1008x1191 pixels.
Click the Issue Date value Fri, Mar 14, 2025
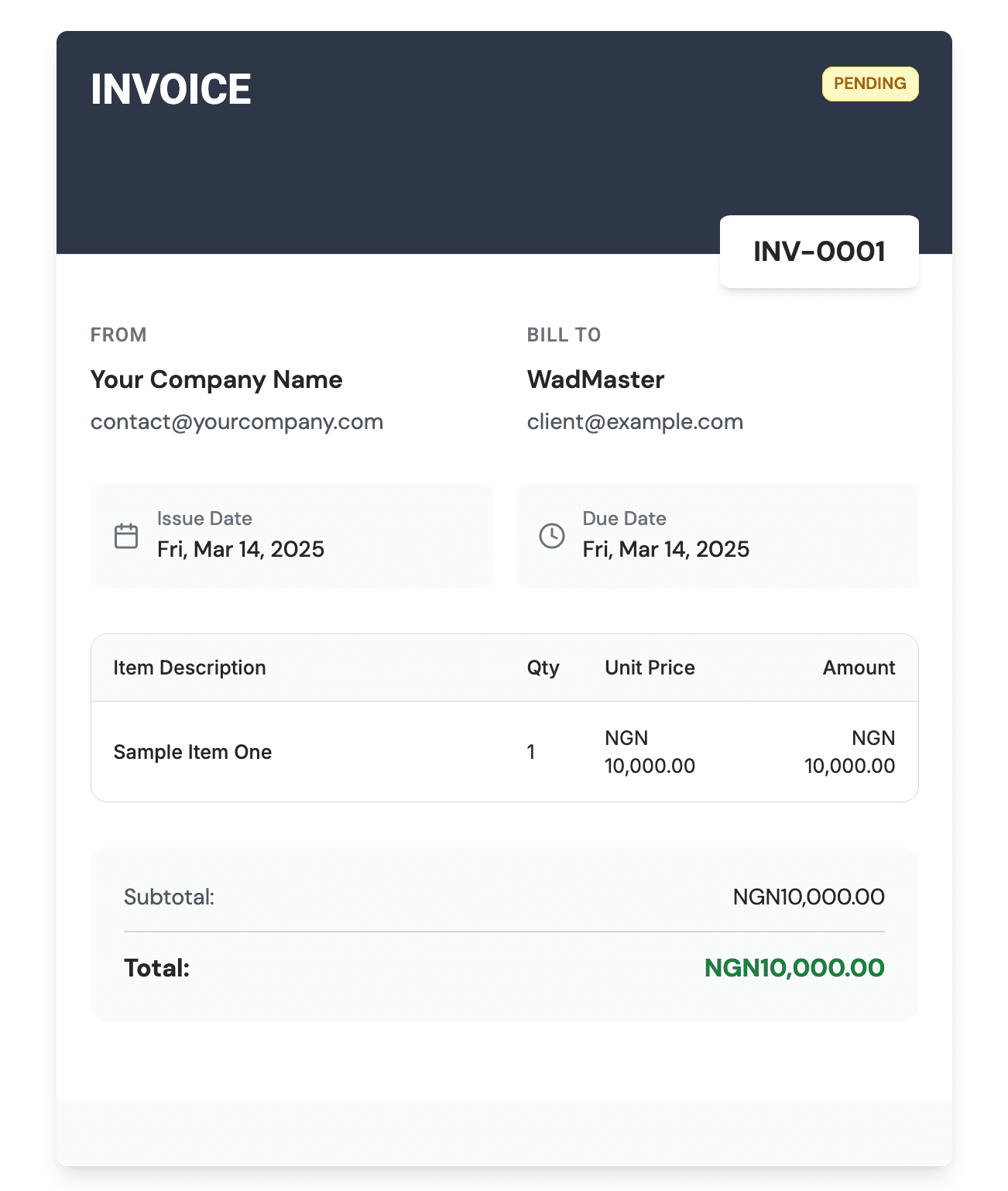click(241, 550)
